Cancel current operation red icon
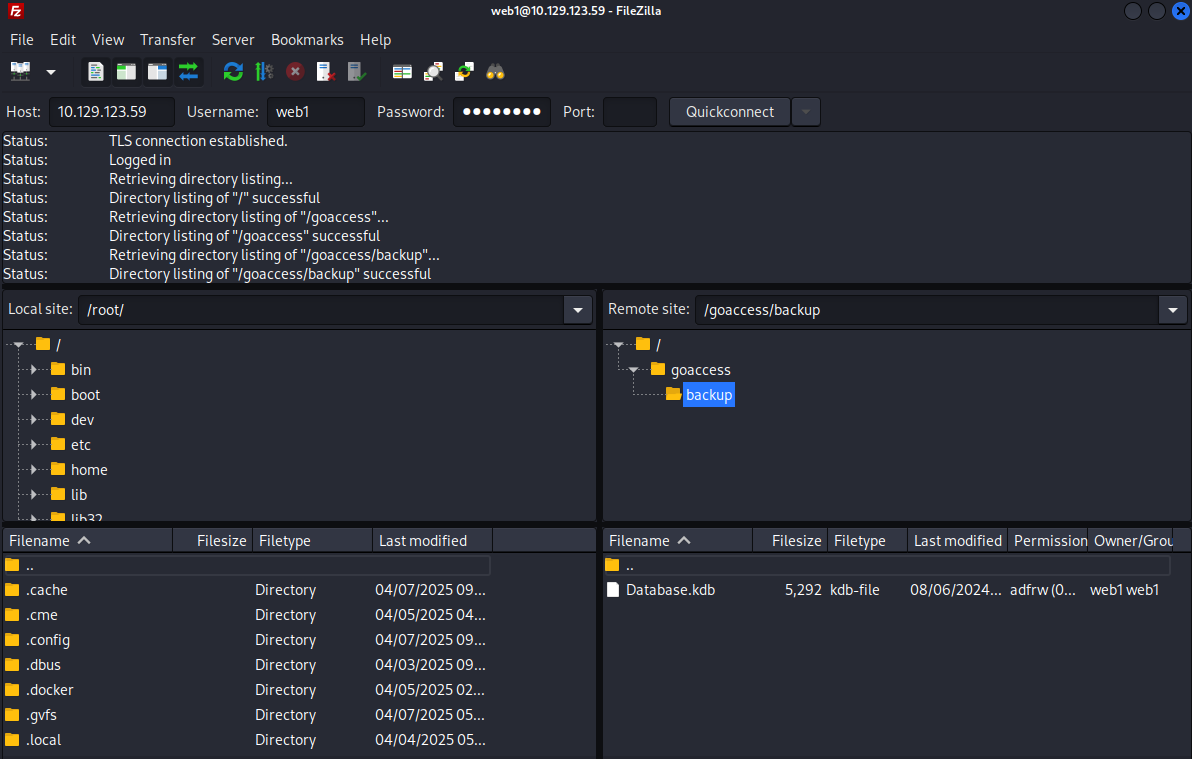Viewport: 1192px width, 759px height. point(295,71)
